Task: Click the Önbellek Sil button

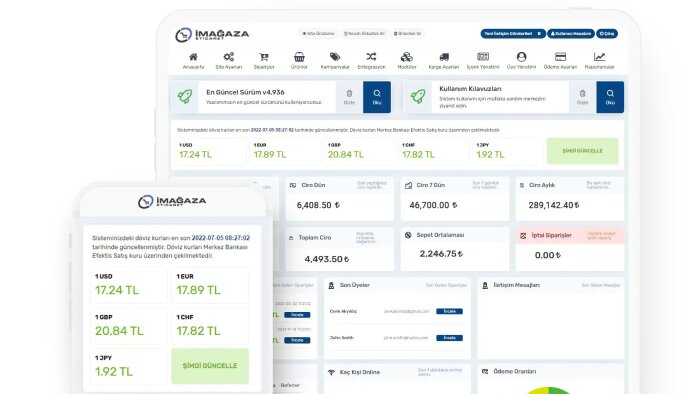Action: 408,33
